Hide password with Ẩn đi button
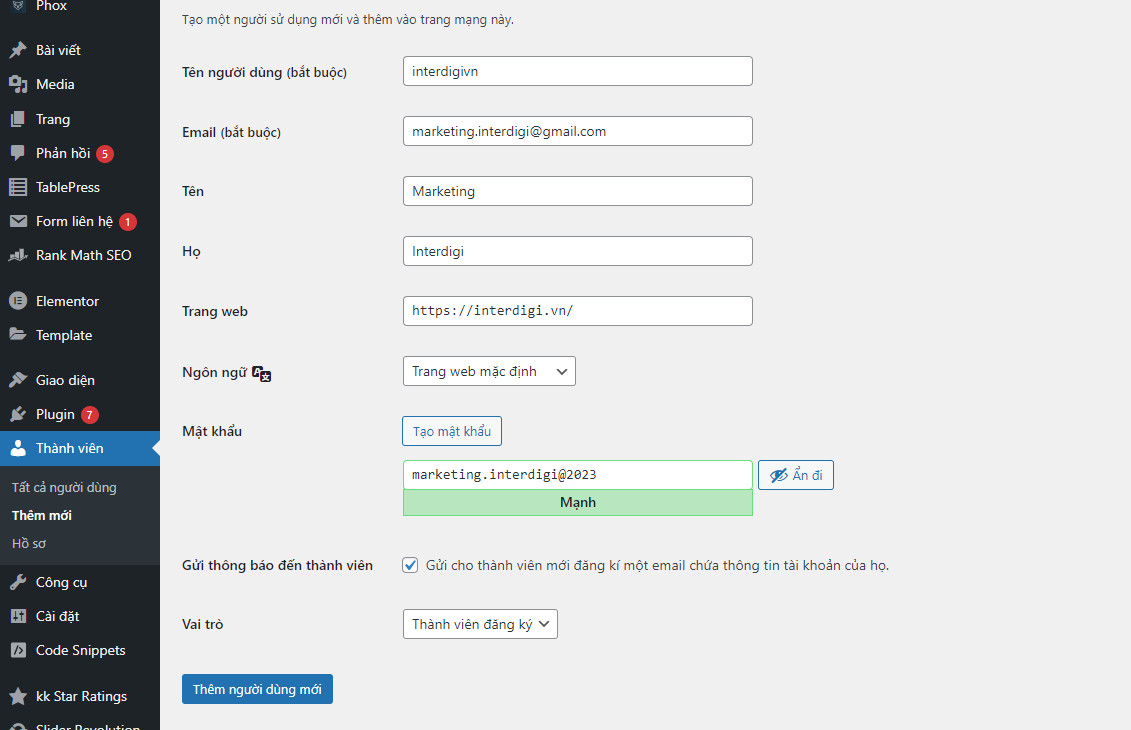 coord(796,475)
